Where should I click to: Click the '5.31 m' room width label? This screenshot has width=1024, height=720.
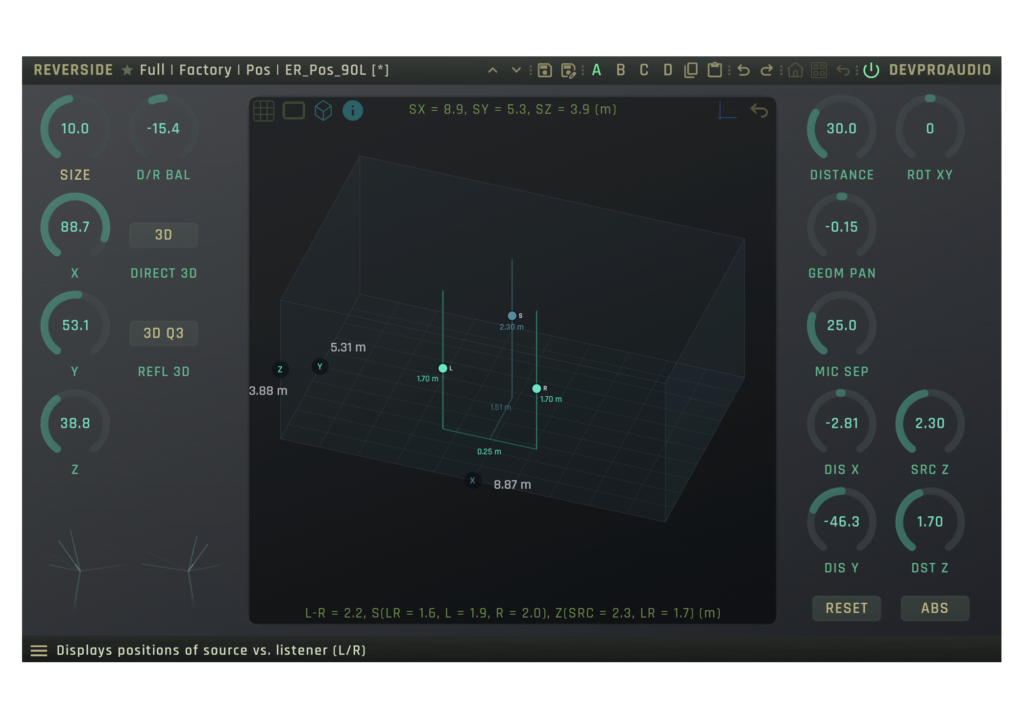click(347, 348)
